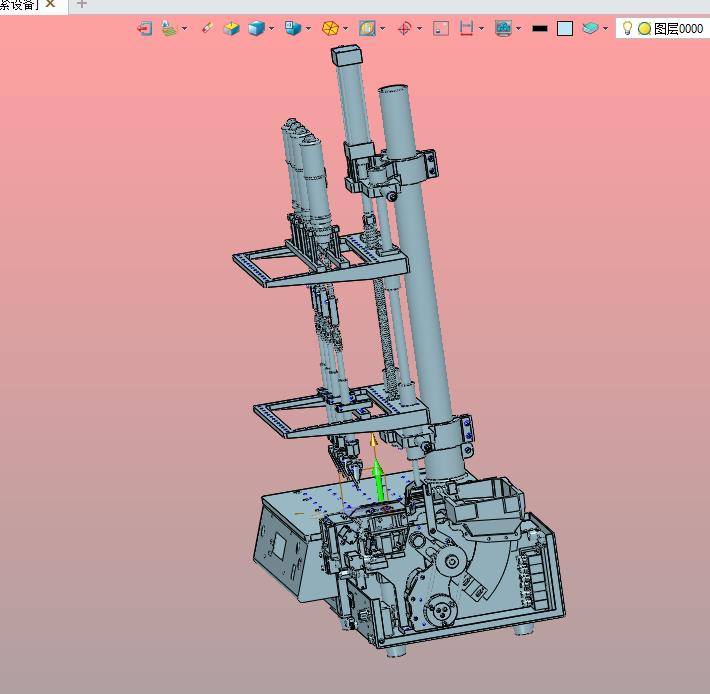This screenshot has width=710, height=694.
Task: Open the measure tool dropdown arrow
Action: pyautogui.click(x=481, y=29)
